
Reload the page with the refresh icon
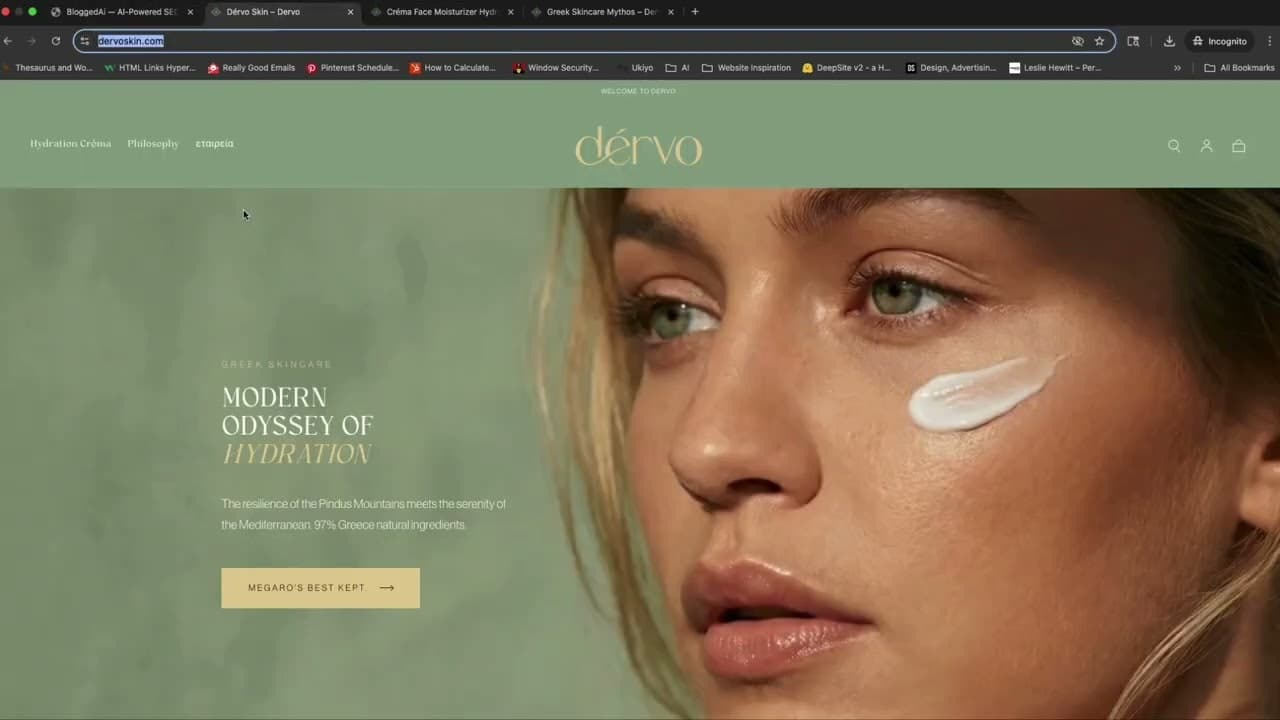tap(56, 41)
